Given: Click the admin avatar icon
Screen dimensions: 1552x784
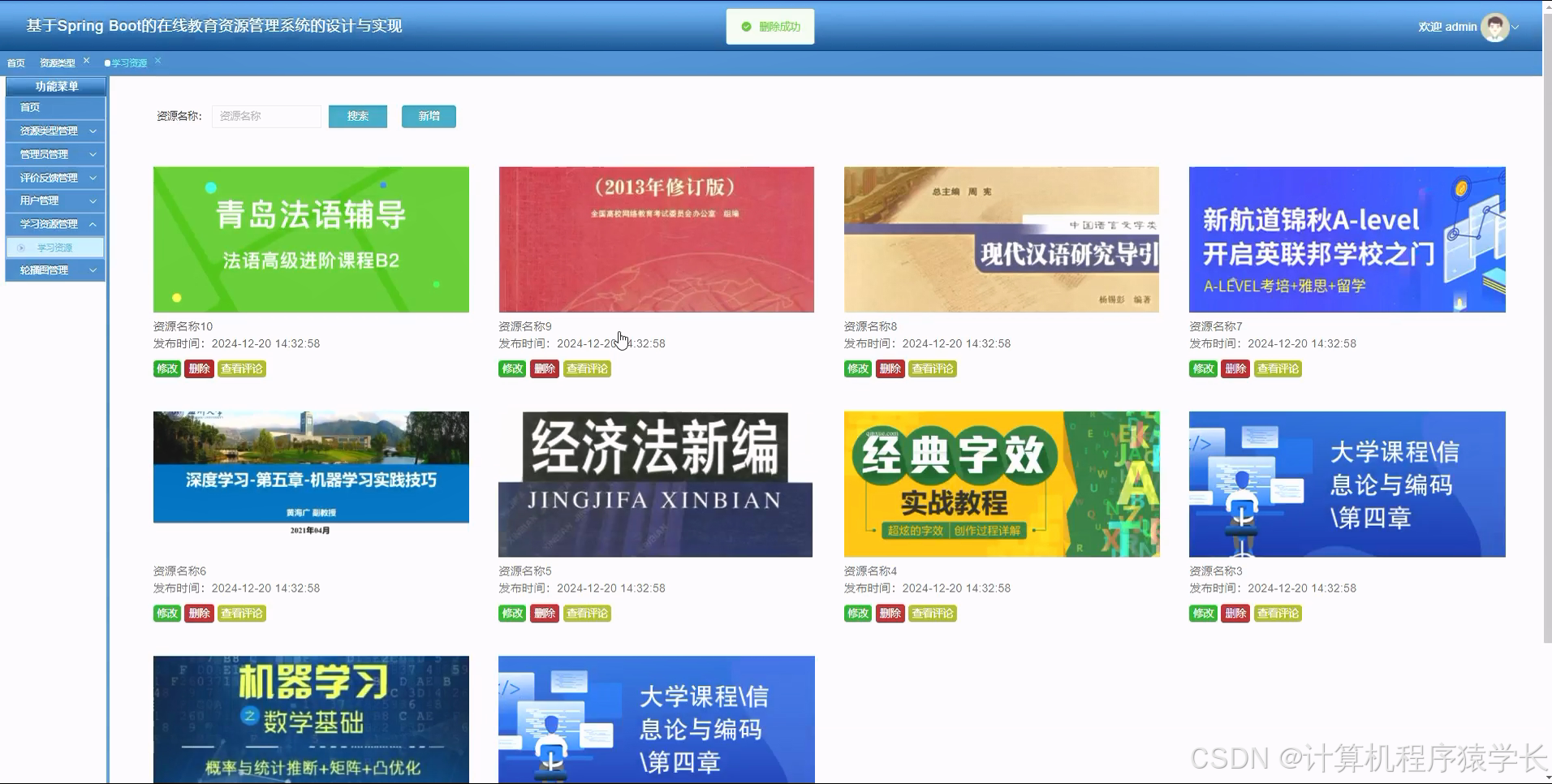Looking at the screenshot, I should click(1494, 26).
